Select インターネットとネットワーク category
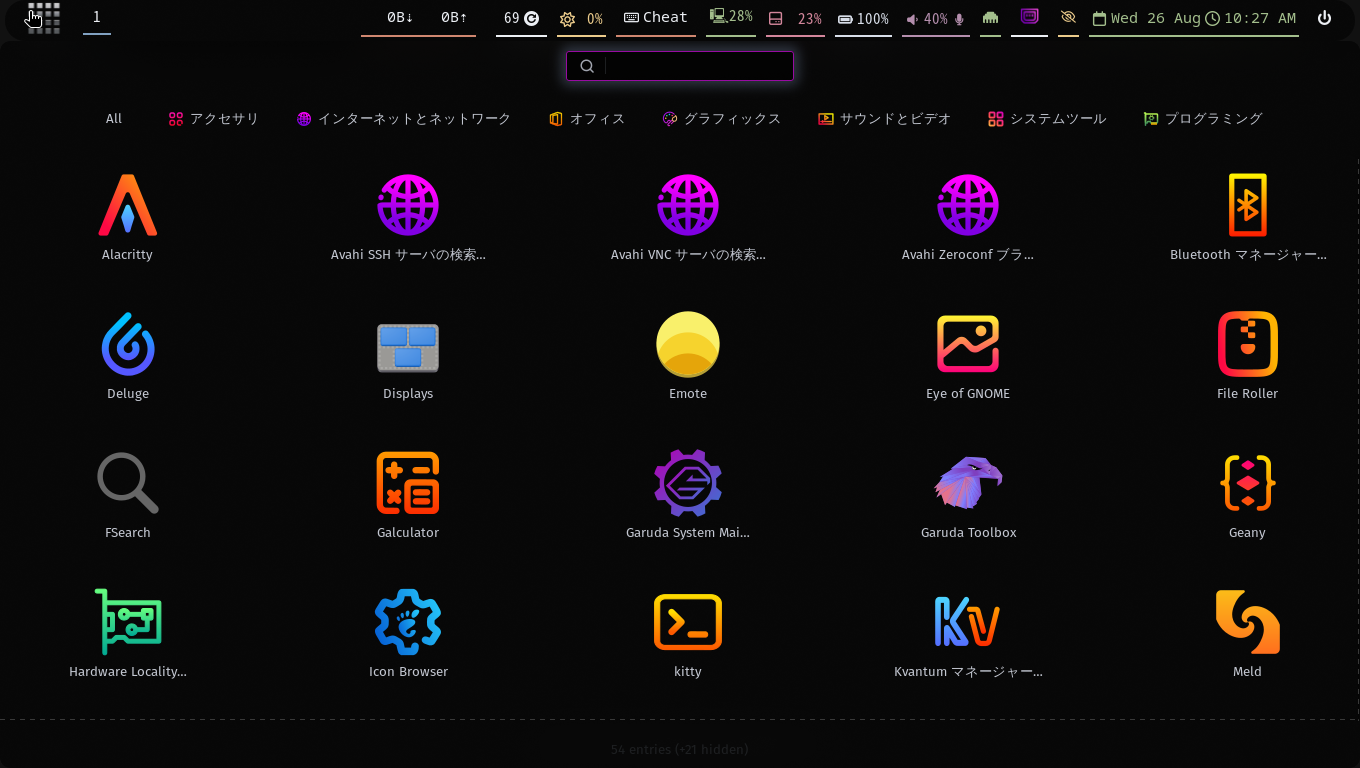 click(404, 119)
